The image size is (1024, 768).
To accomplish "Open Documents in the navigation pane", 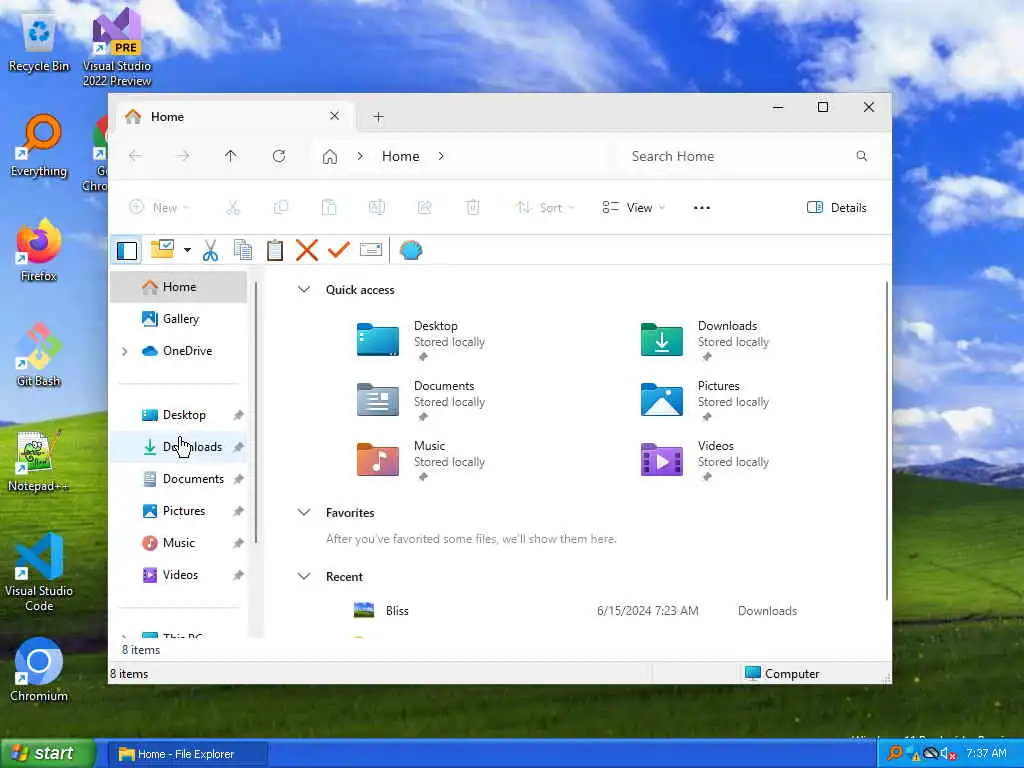I will 178,479.
